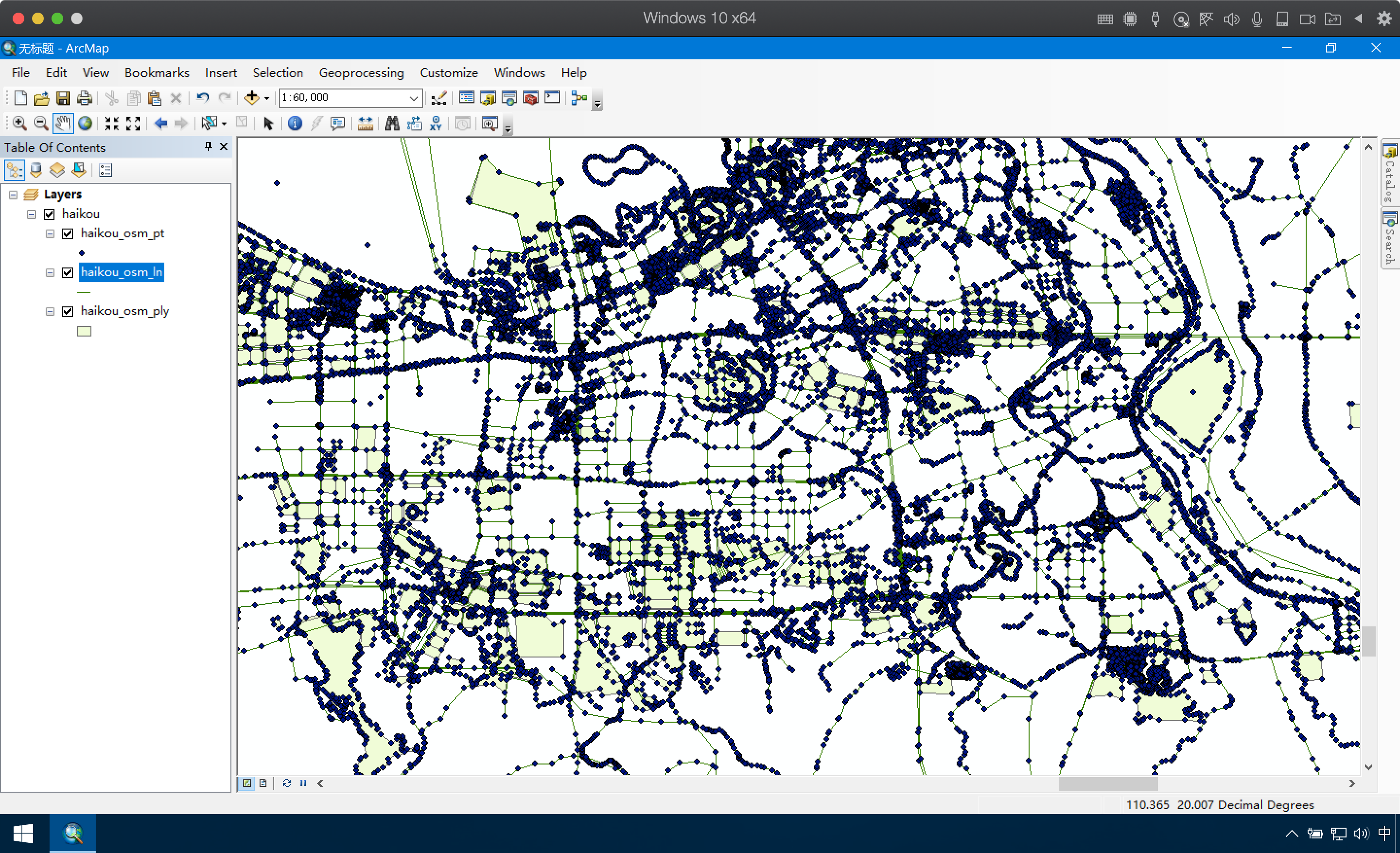1400x853 pixels.
Task: Click the Find binoculars icon
Action: 391,124
